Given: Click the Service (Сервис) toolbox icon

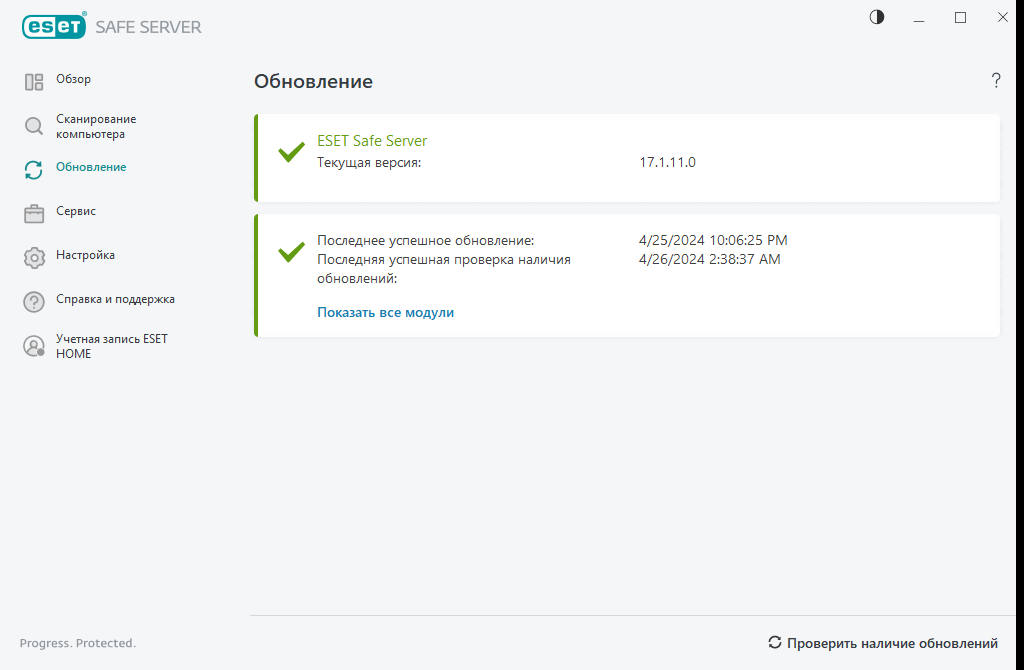Looking at the screenshot, I should [34, 213].
